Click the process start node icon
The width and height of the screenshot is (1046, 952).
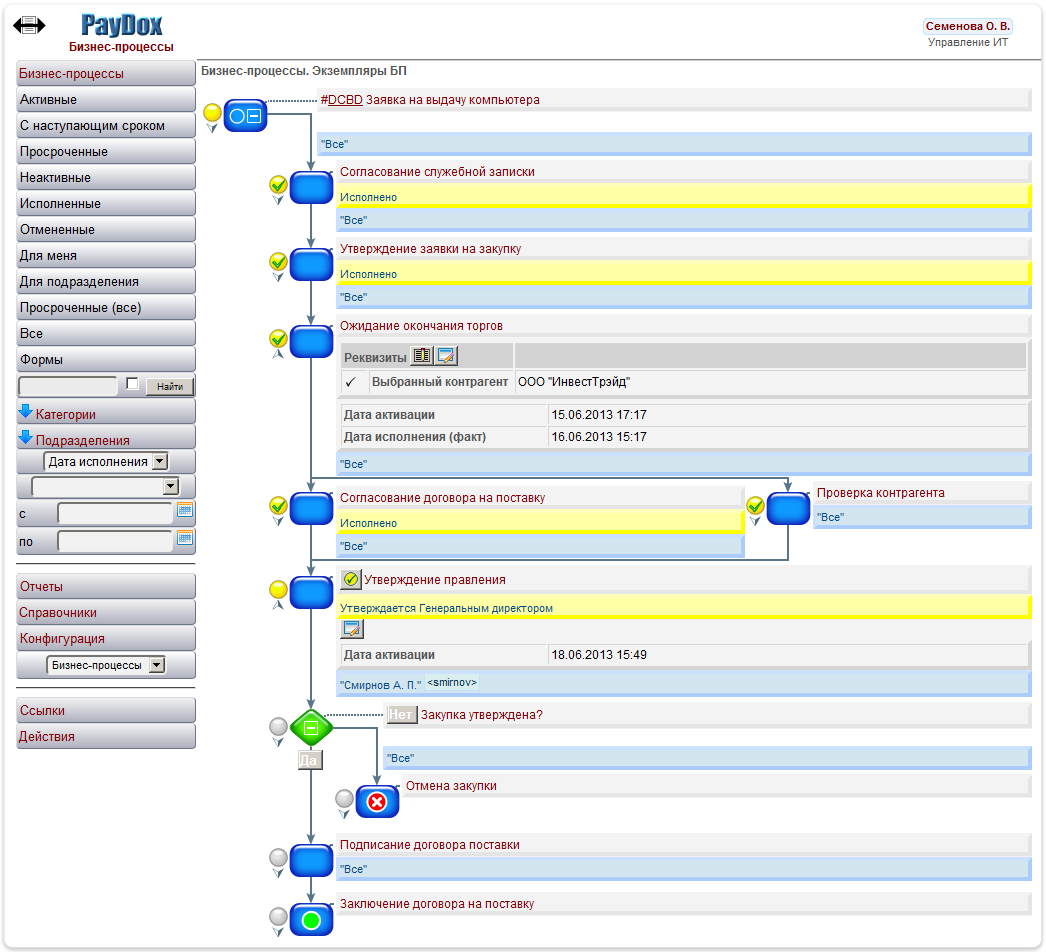246,116
